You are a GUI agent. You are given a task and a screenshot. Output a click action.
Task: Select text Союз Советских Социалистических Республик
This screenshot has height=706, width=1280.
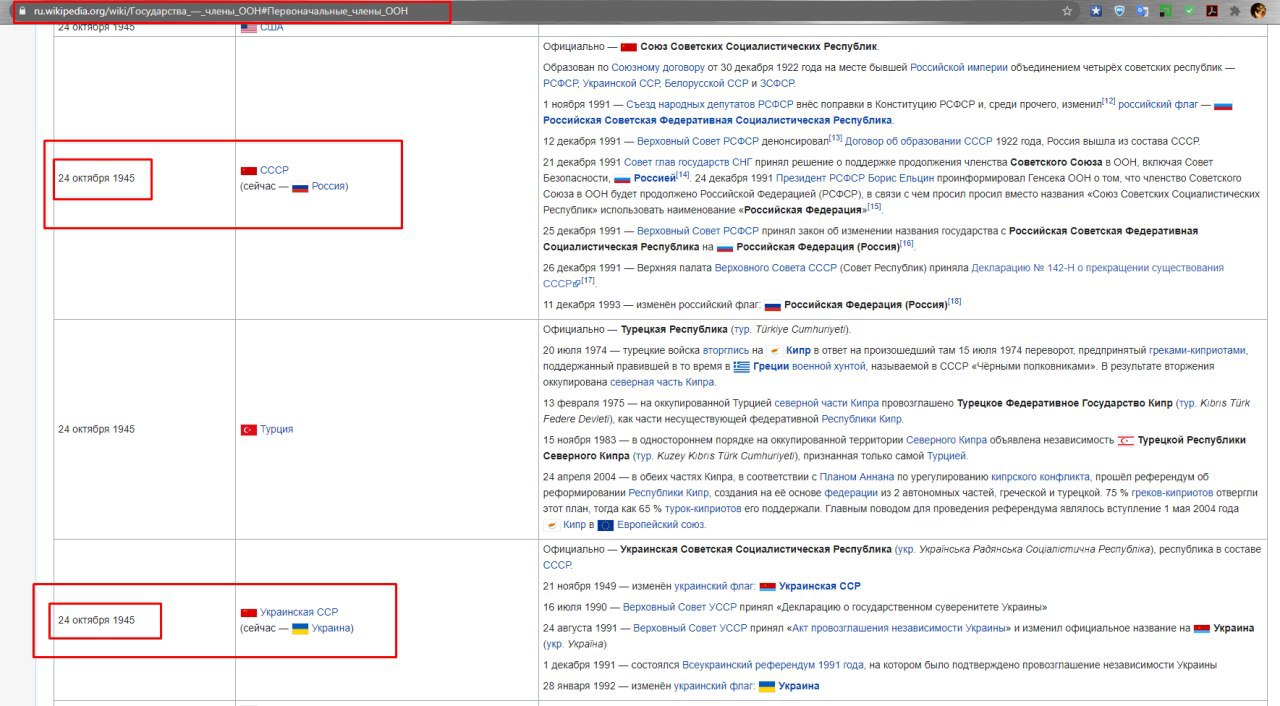click(x=758, y=46)
